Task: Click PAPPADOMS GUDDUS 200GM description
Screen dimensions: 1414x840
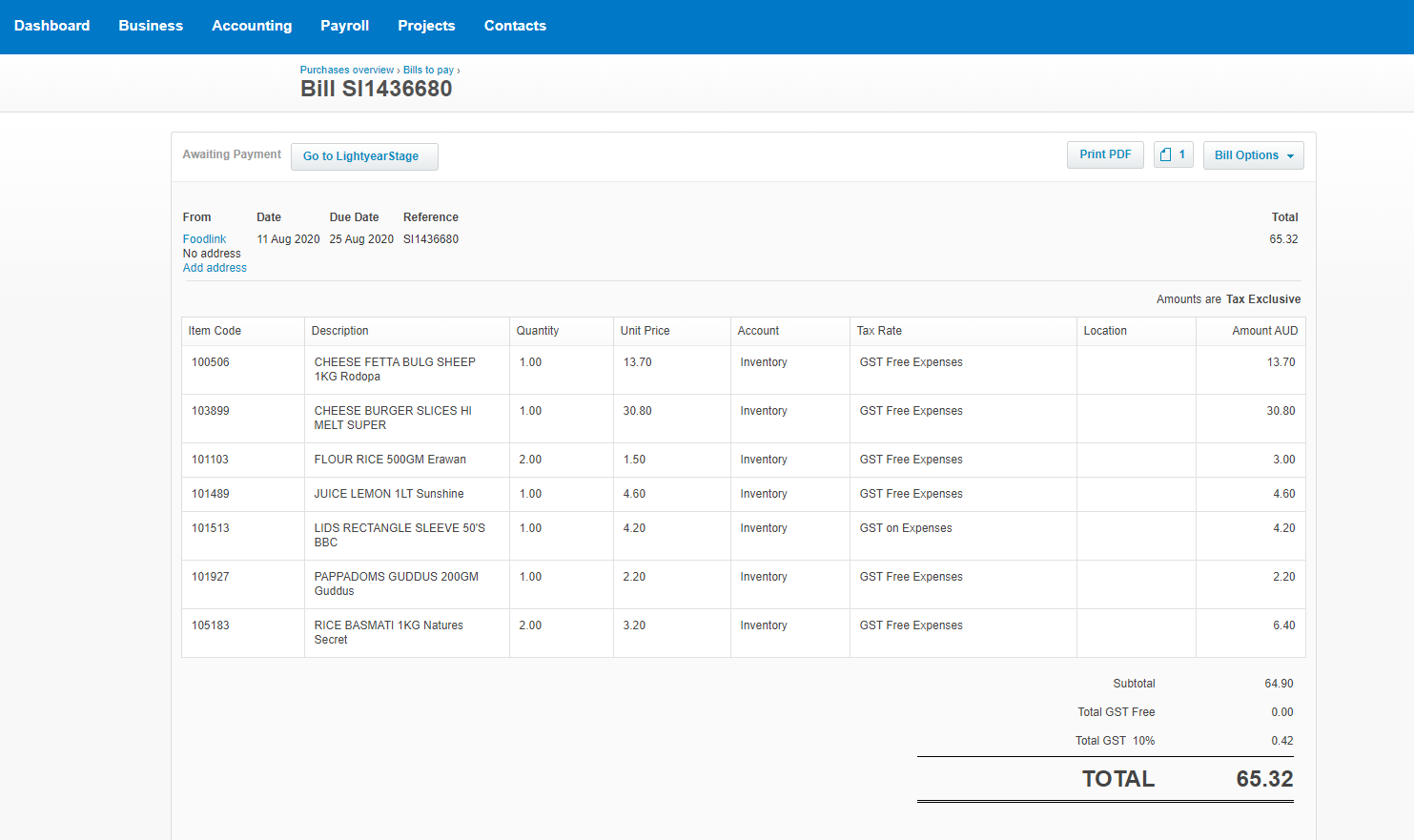Action: 397,584
